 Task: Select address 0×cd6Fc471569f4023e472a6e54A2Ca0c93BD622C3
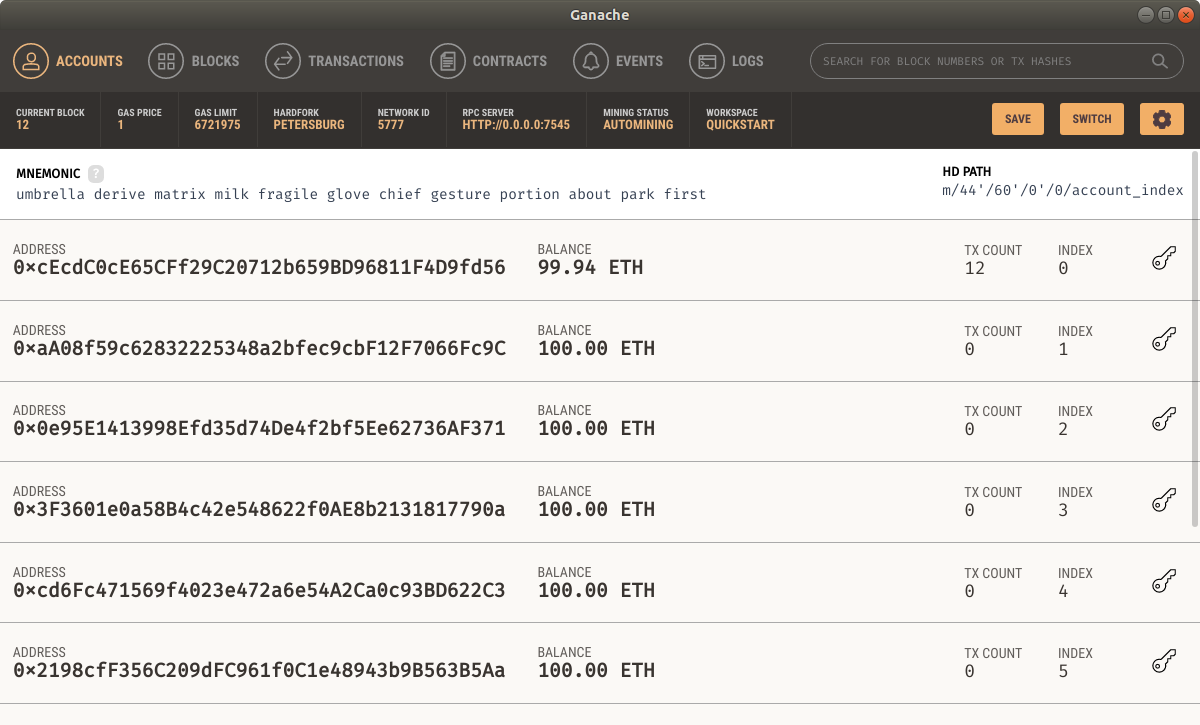[x=259, y=591]
